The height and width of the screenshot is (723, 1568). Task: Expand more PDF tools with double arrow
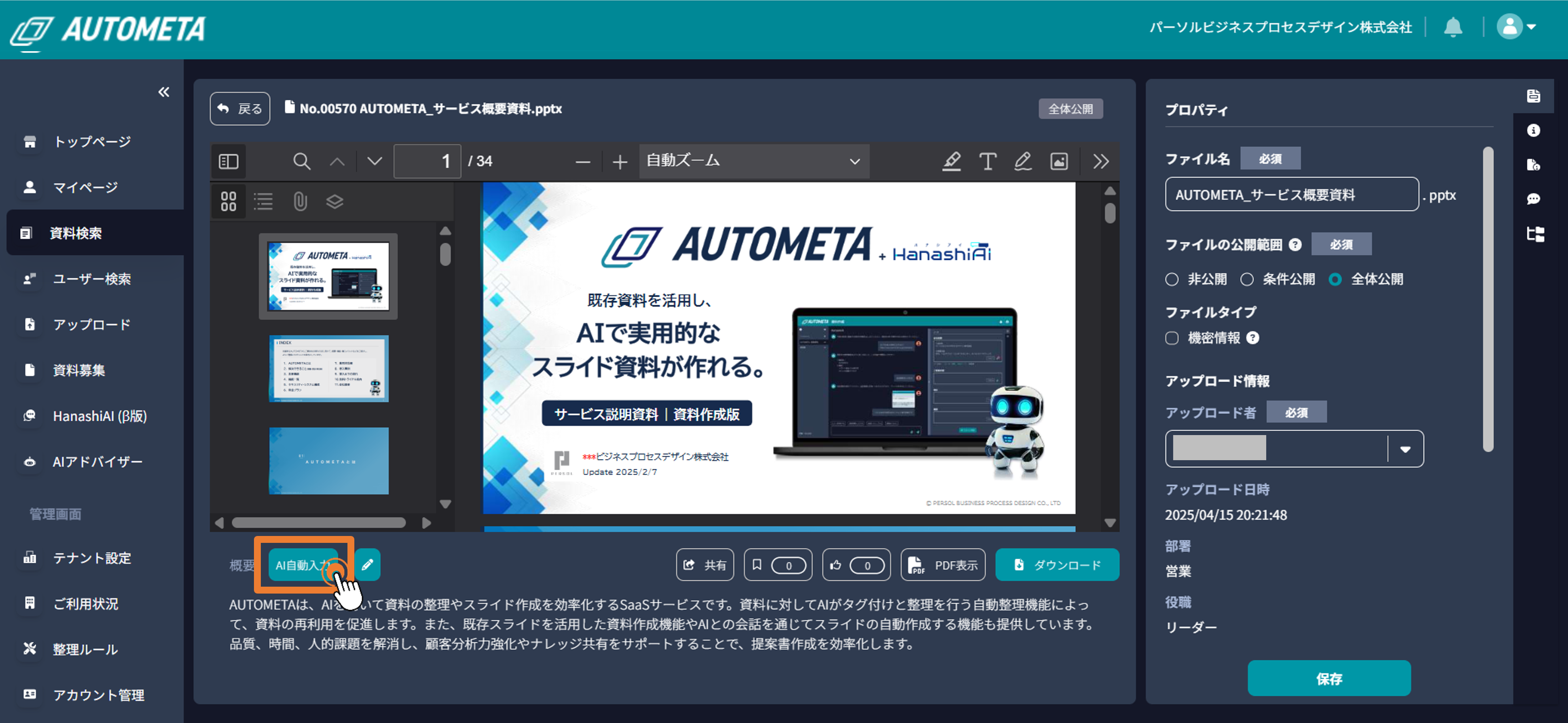(x=1100, y=161)
